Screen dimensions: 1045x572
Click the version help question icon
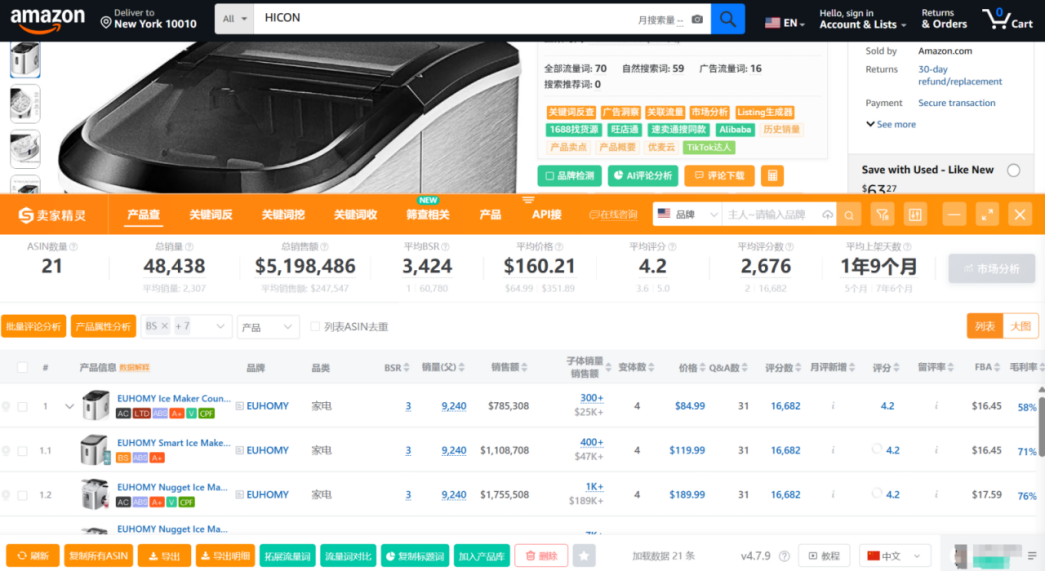click(784, 556)
